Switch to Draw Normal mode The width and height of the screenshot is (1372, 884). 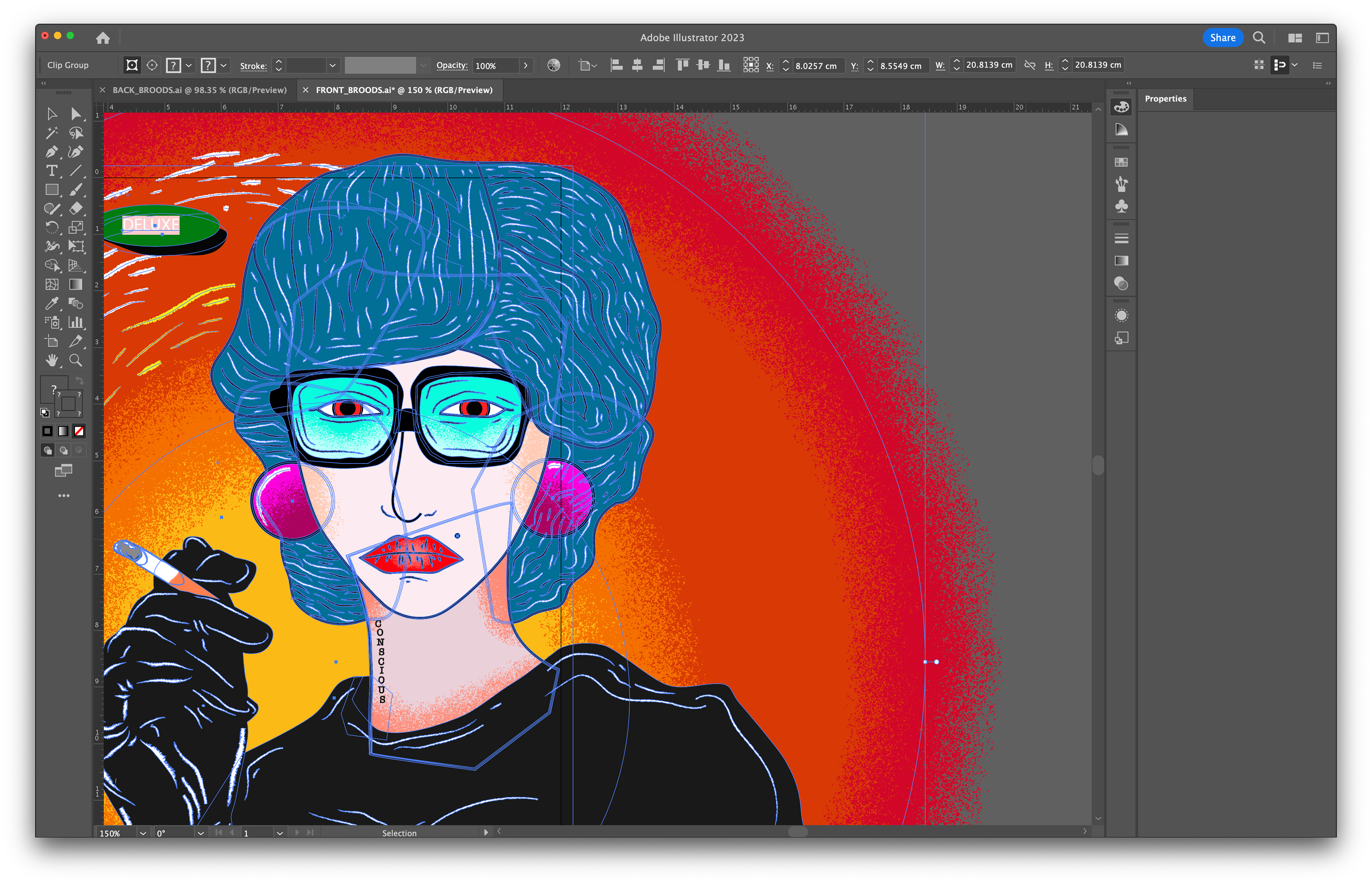[48, 451]
